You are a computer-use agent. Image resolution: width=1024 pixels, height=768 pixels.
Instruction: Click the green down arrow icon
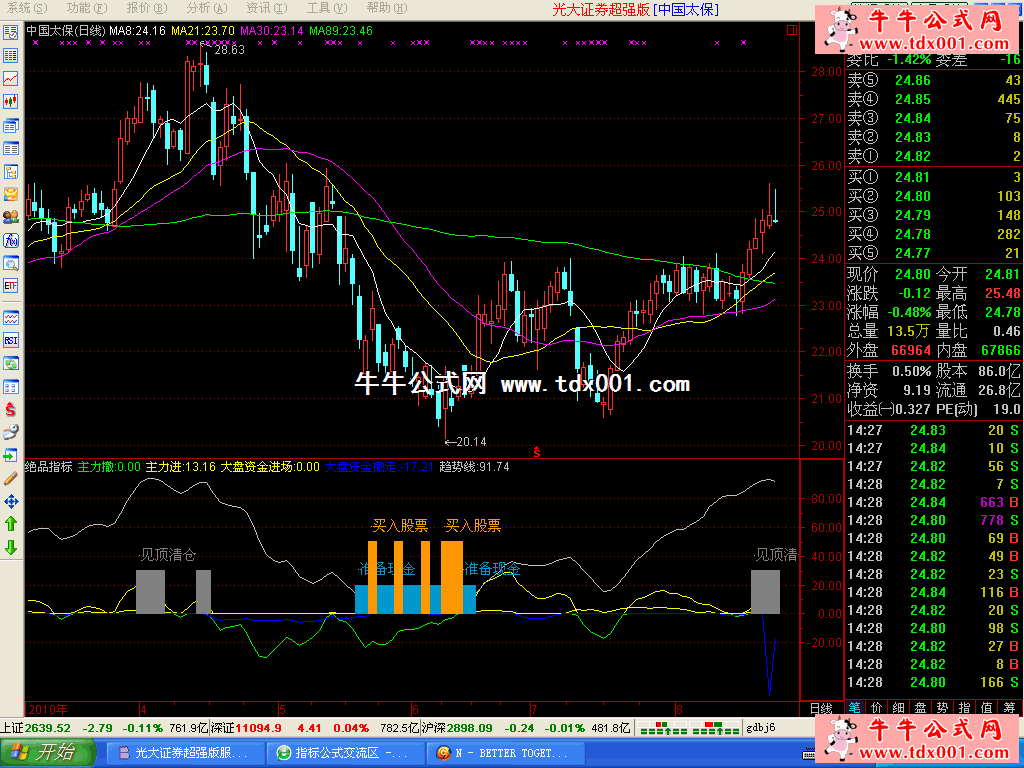point(10,547)
